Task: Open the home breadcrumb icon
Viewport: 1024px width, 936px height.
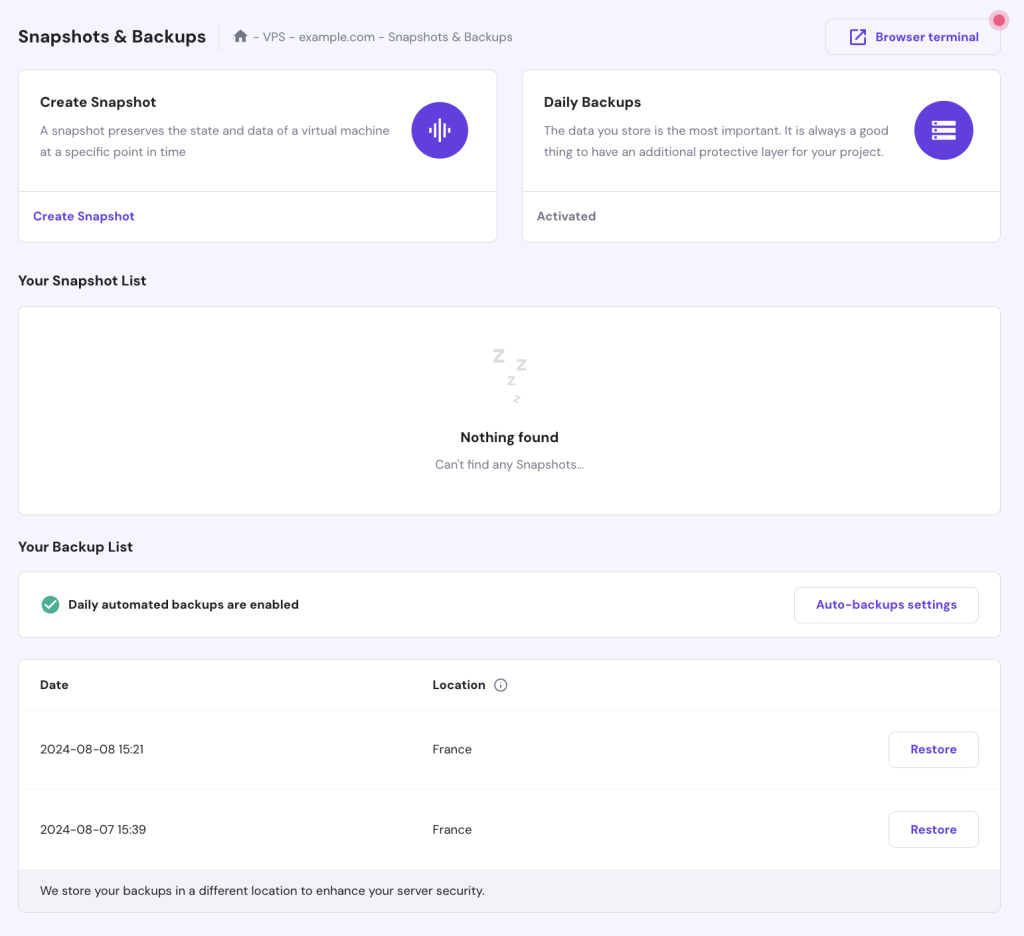Action: tap(240, 36)
